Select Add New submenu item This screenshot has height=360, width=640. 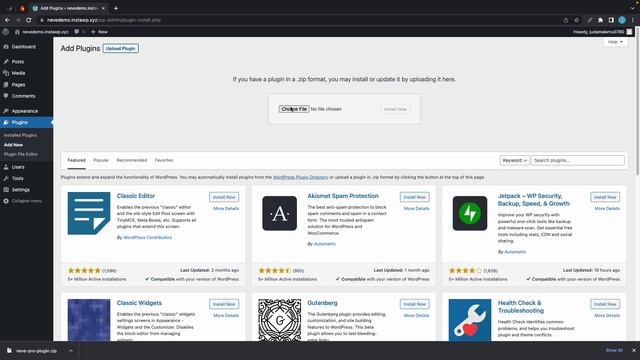[13, 144]
